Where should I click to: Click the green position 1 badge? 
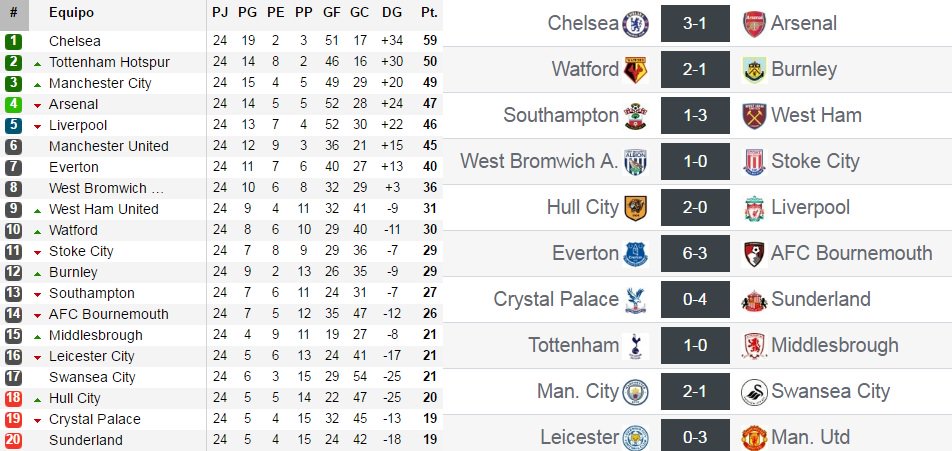coord(13,42)
